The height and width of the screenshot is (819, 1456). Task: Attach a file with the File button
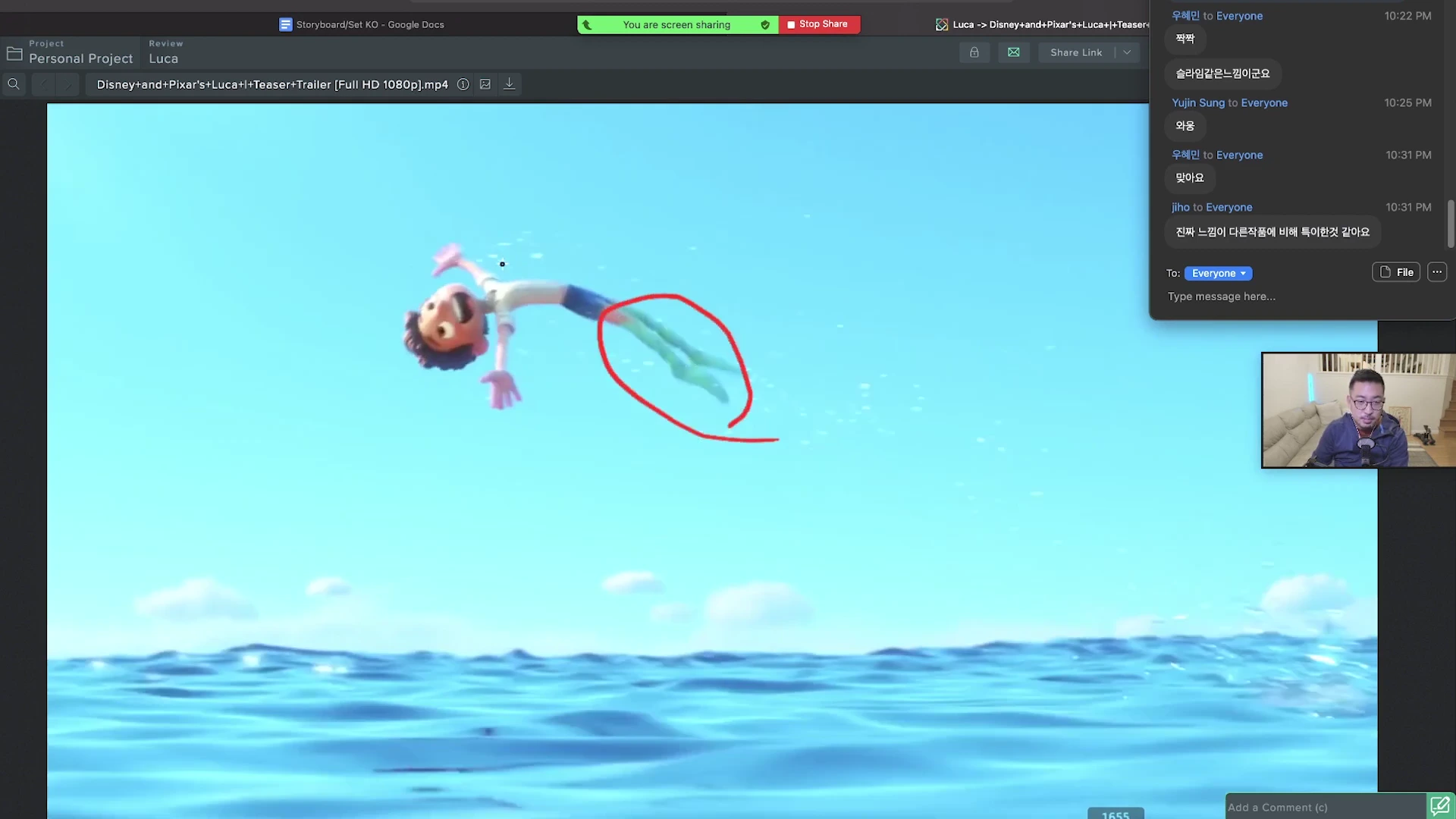pos(1395,272)
